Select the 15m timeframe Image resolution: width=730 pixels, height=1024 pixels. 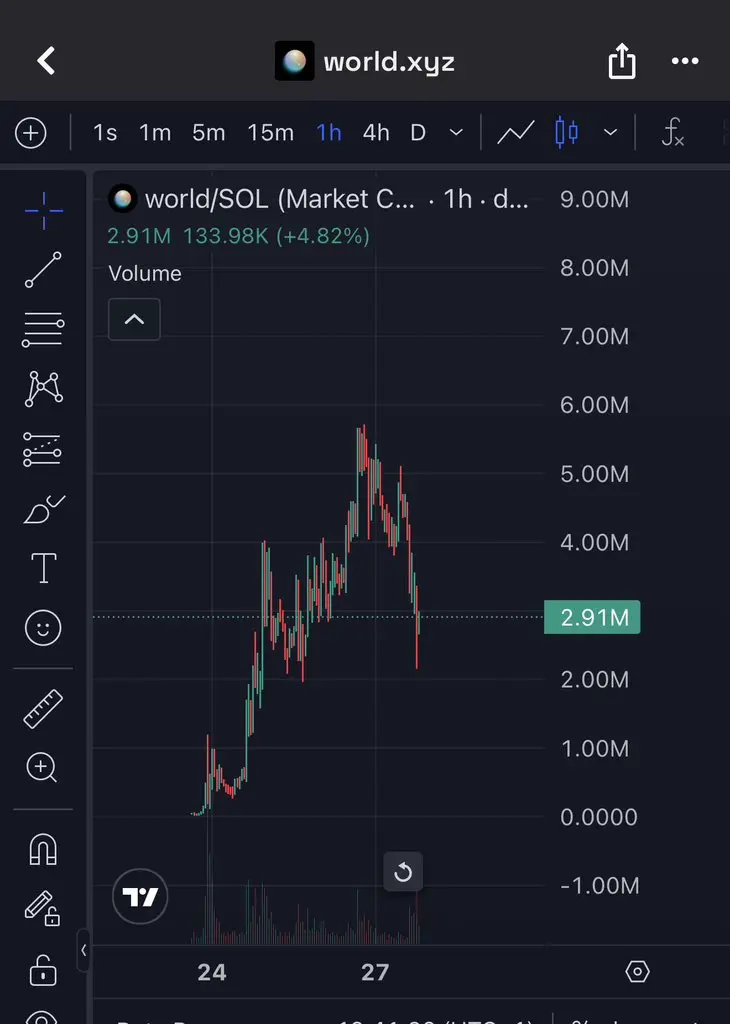point(270,133)
